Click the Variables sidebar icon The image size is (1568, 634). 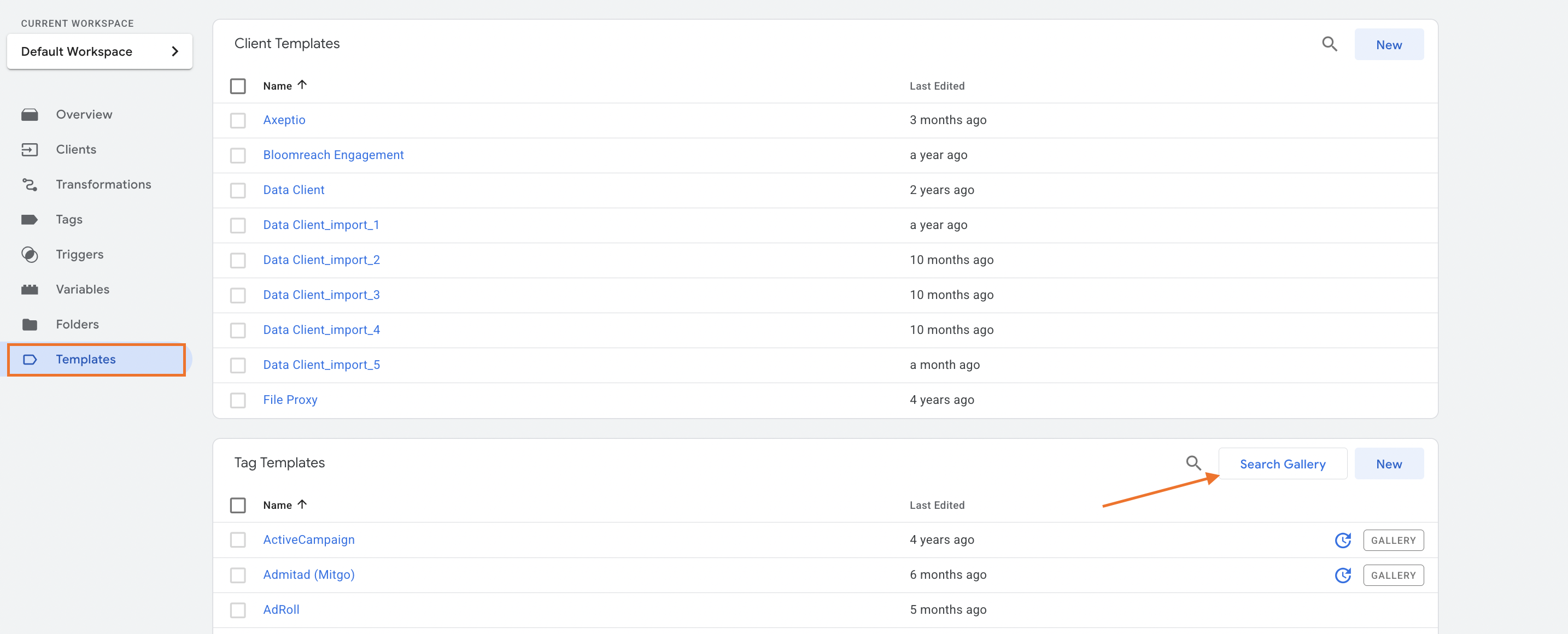point(29,290)
